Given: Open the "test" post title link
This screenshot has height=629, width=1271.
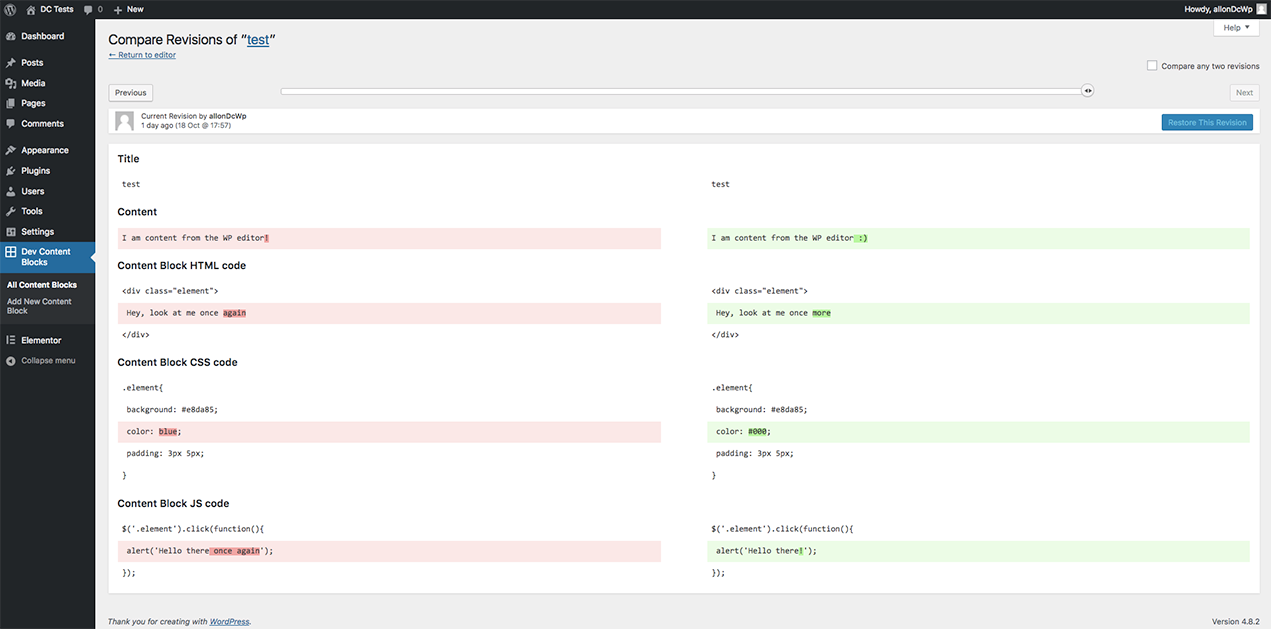Looking at the screenshot, I should click(x=258, y=40).
